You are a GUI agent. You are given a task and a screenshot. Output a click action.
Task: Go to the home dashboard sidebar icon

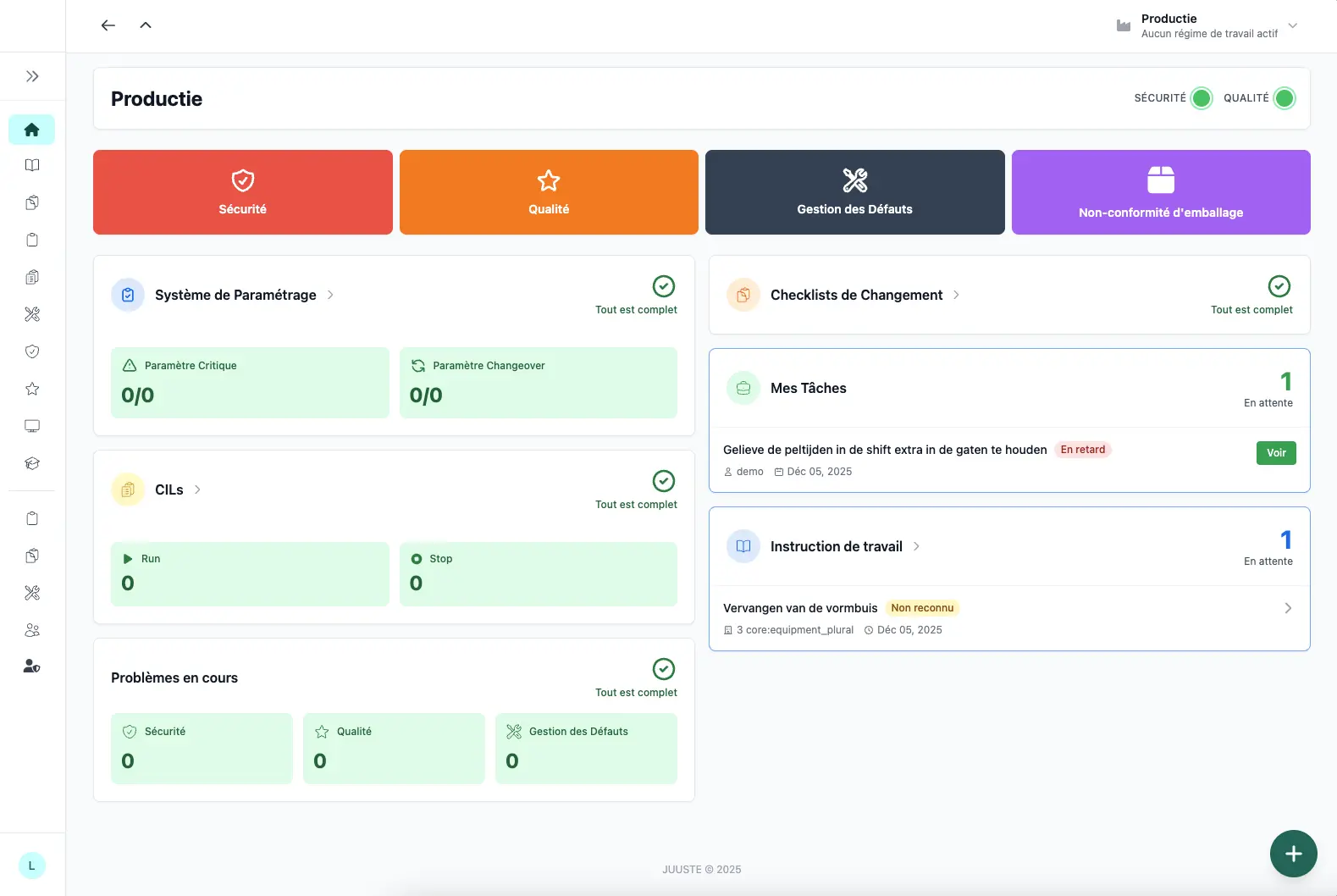[32, 130]
